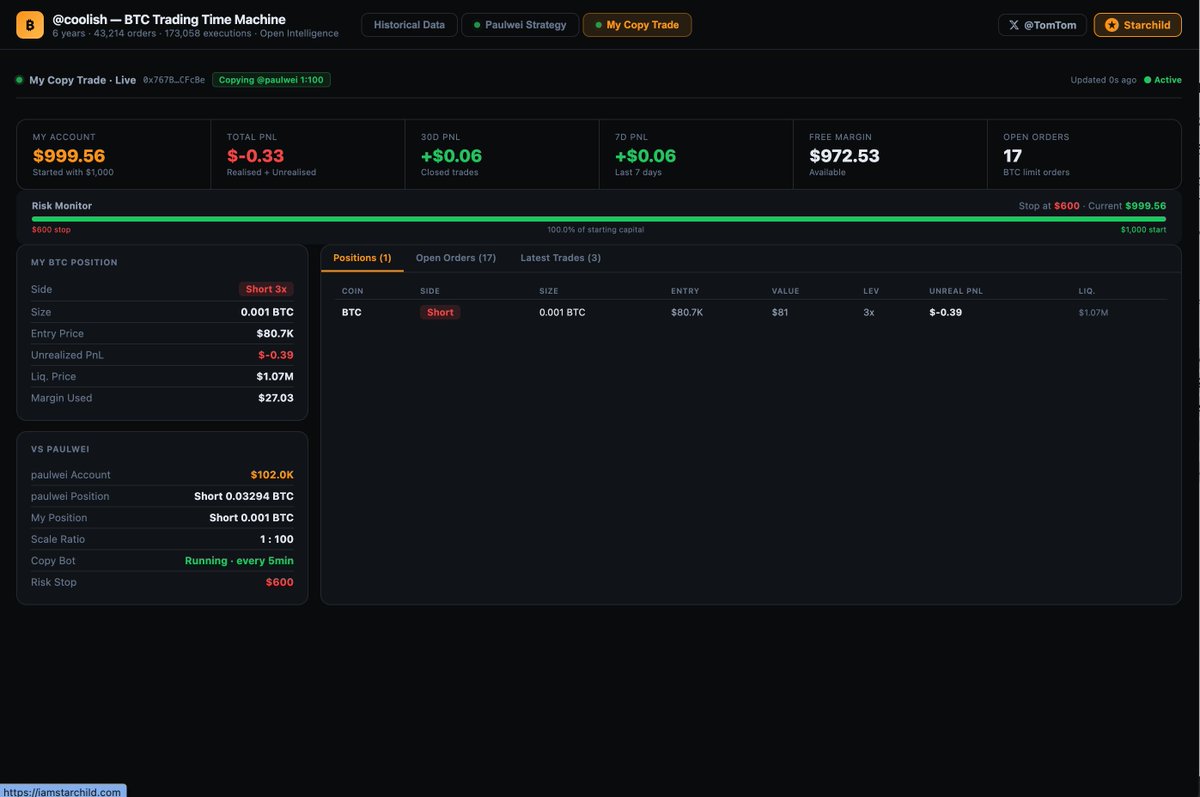Click the red Short badge in positions table
The width and height of the screenshot is (1200, 797).
[x=440, y=313]
